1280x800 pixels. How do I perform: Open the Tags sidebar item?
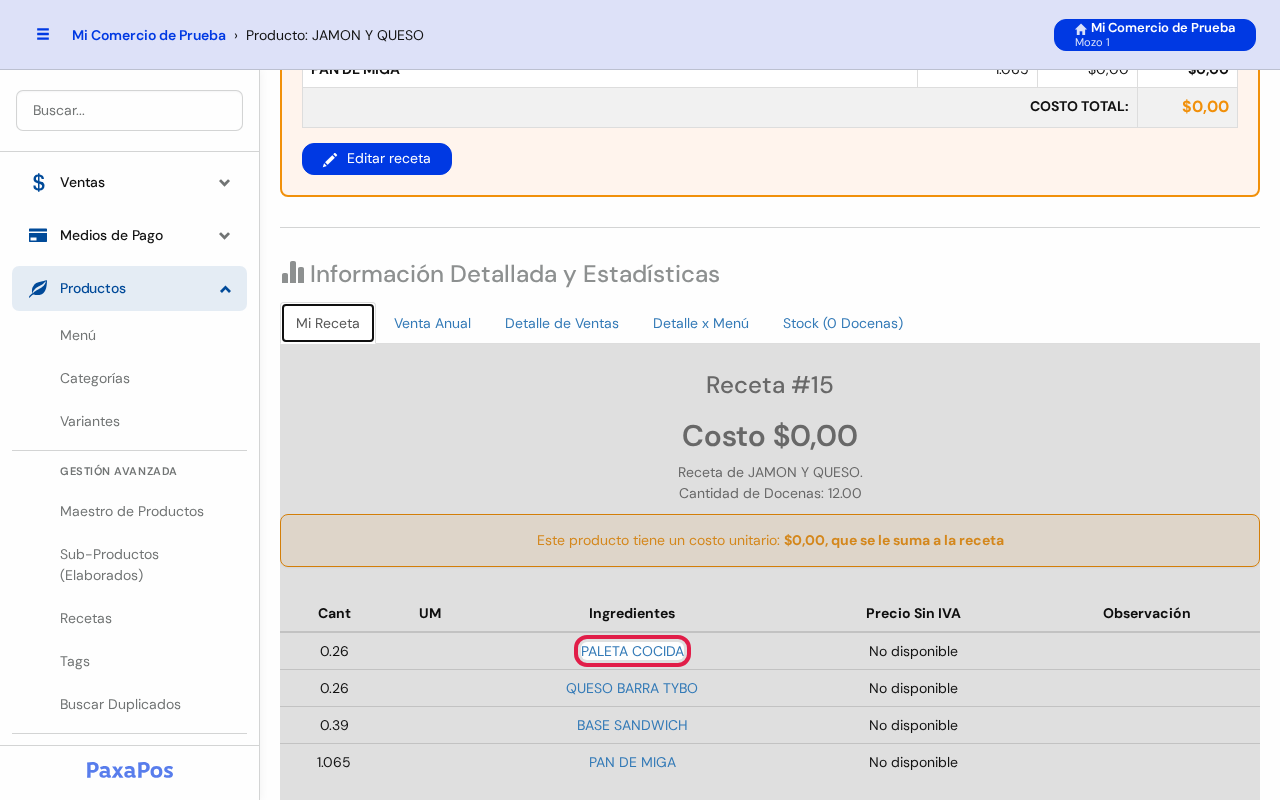point(75,661)
